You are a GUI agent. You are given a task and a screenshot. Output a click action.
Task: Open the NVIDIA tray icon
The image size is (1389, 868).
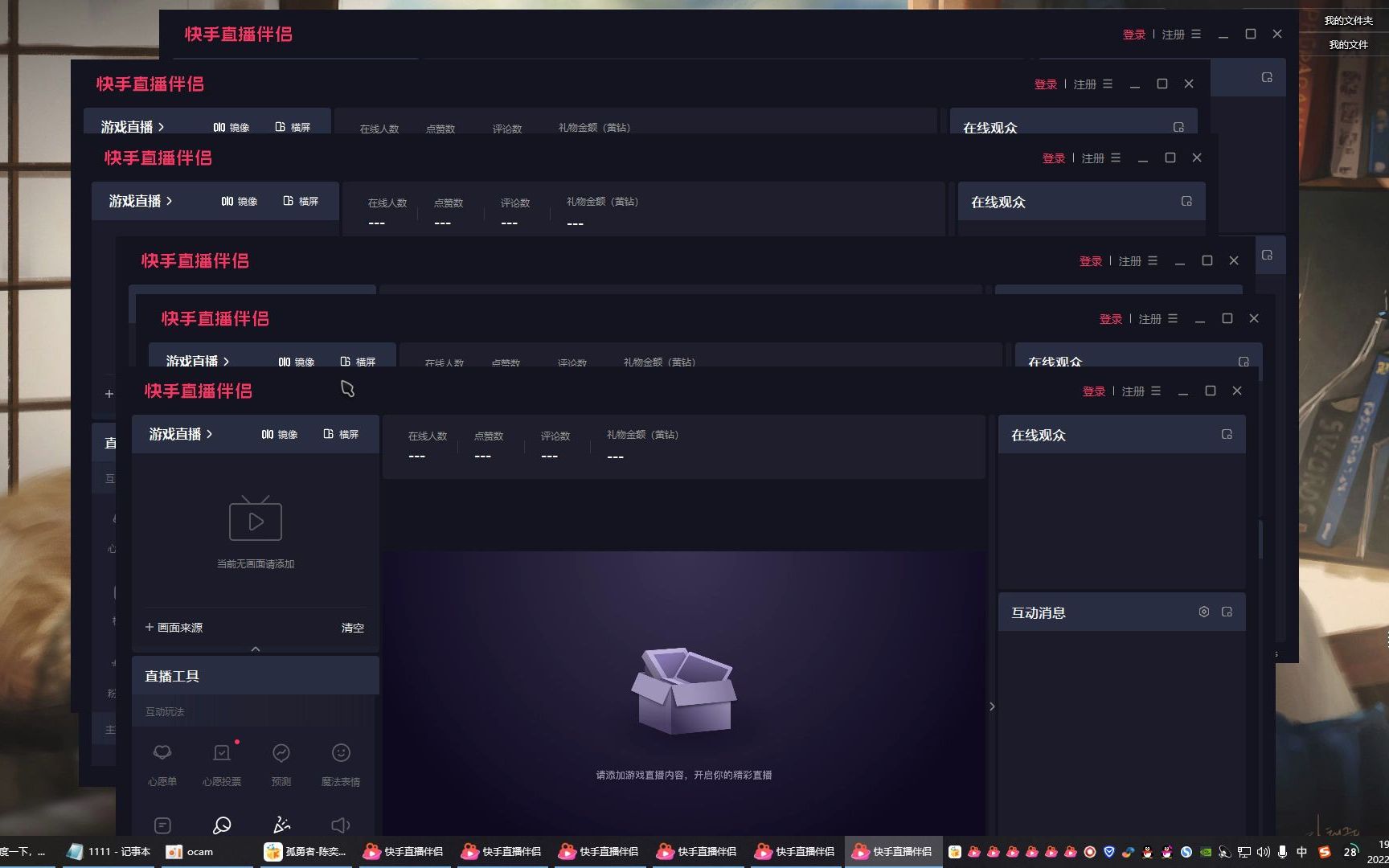click(1206, 852)
